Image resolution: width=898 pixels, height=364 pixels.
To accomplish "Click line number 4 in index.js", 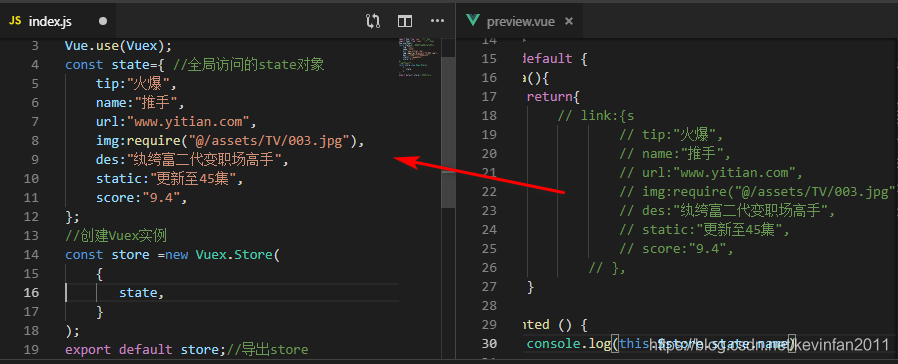I will (x=36, y=65).
